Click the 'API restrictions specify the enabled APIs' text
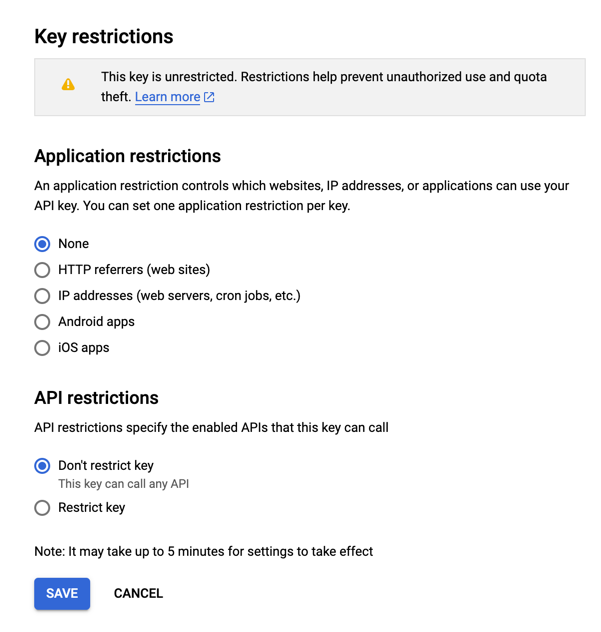 pyautogui.click(x=211, y=427)
